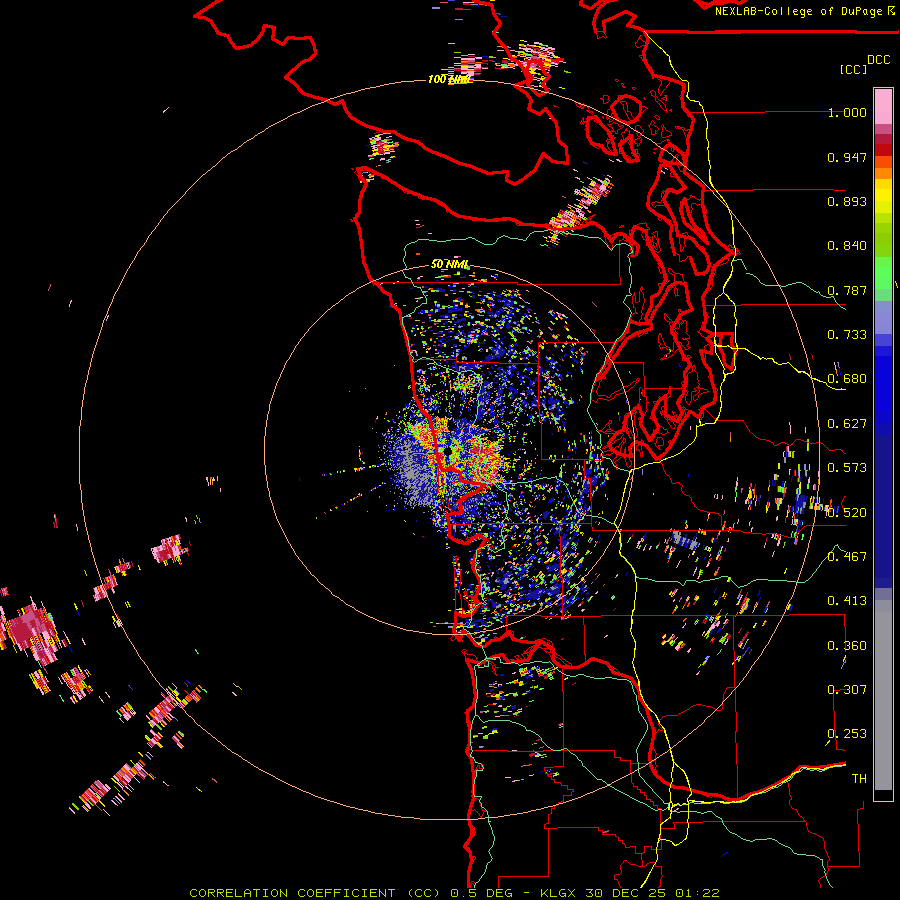Select the 0.627 scale value
The width and height of the screenshot is (900, 900).
pyautogui.click(x=847, y=424)
